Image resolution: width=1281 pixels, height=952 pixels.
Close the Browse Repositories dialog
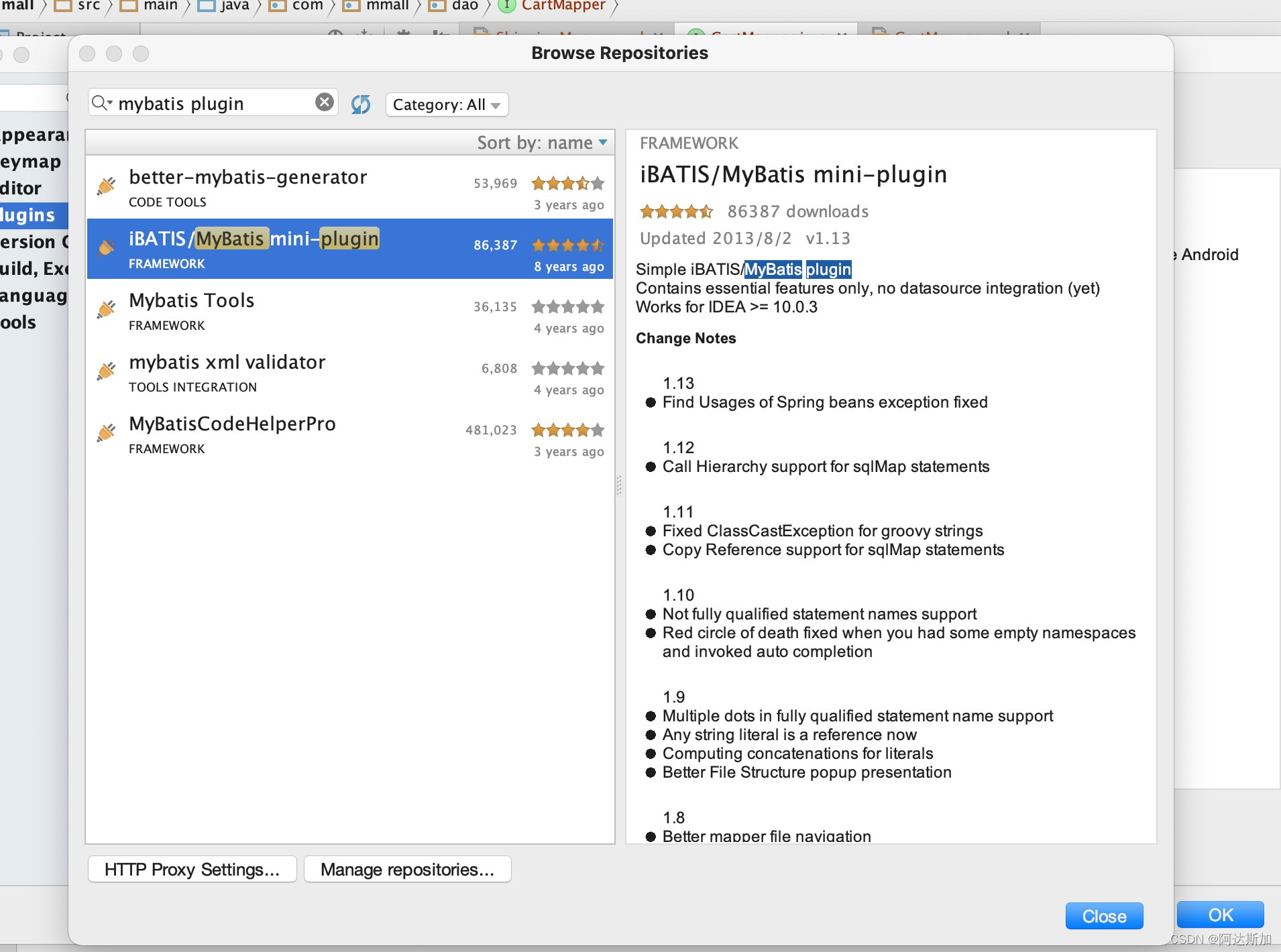[1104, 916]
